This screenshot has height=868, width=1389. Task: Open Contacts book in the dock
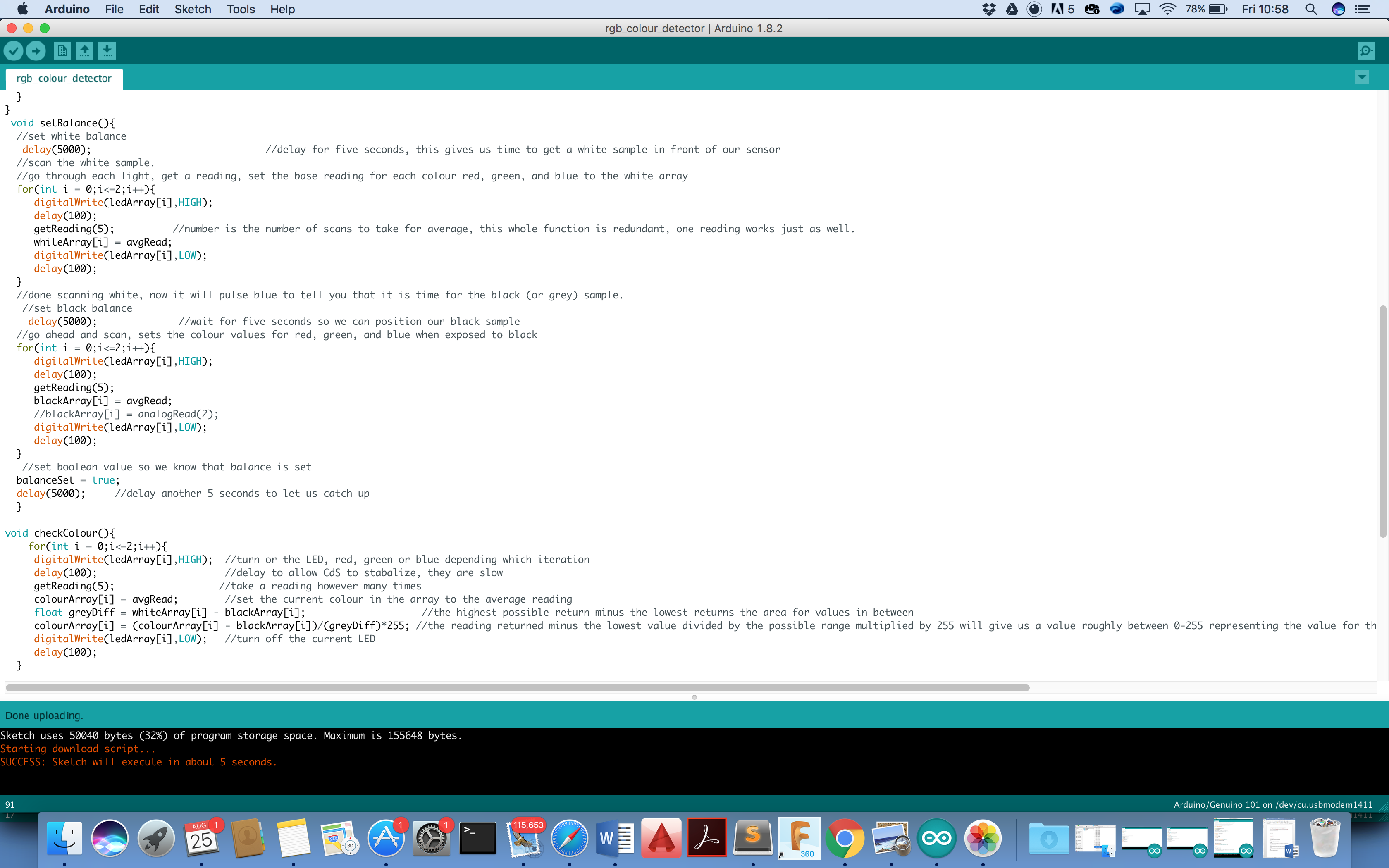(247, 839)
